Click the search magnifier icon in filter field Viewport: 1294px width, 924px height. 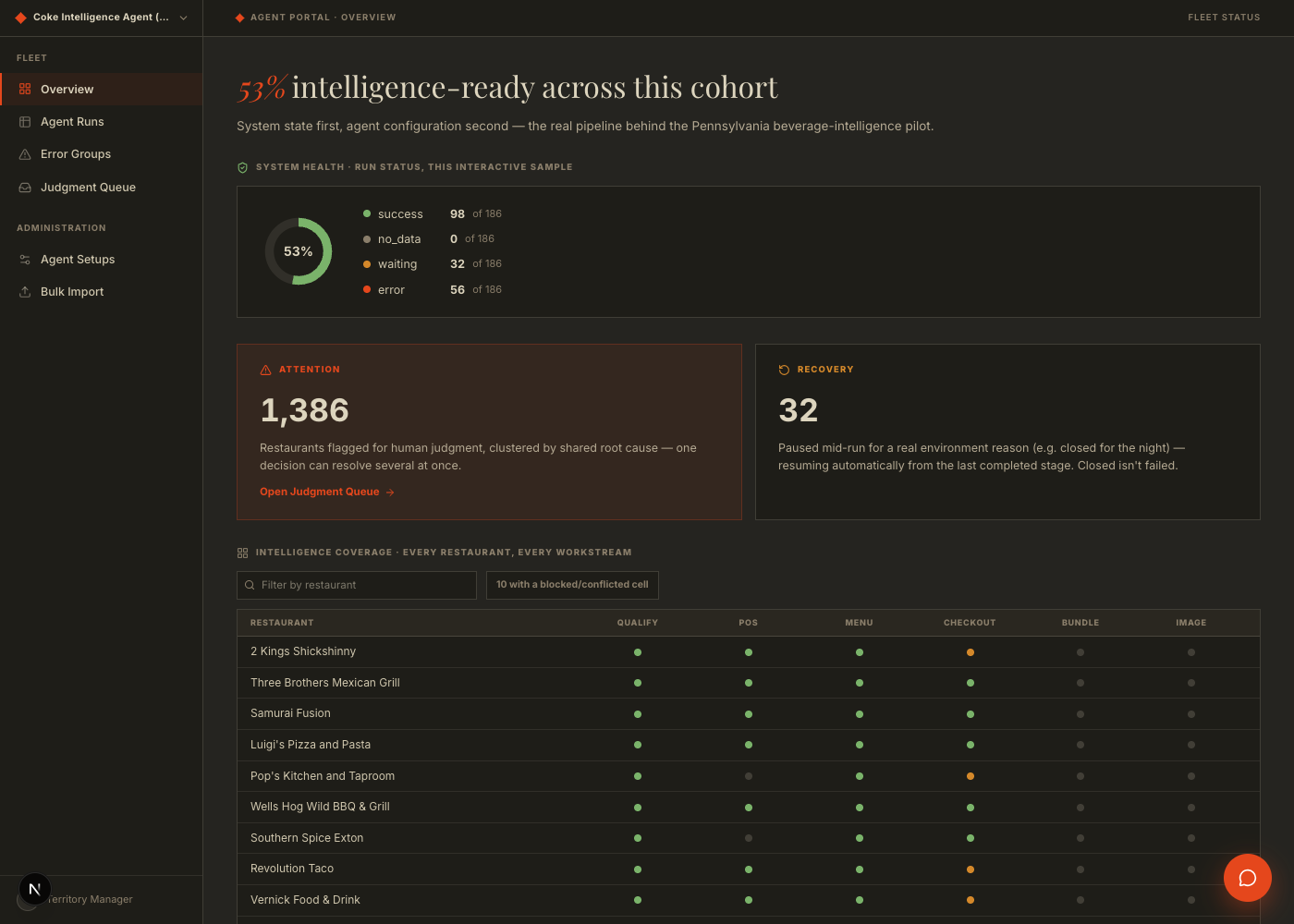(x=250, y=585)
